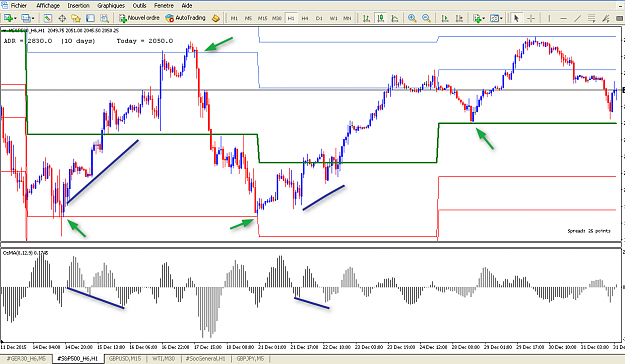Switch to GBPUSD,M15 chart tab

[x=125, y=359]
